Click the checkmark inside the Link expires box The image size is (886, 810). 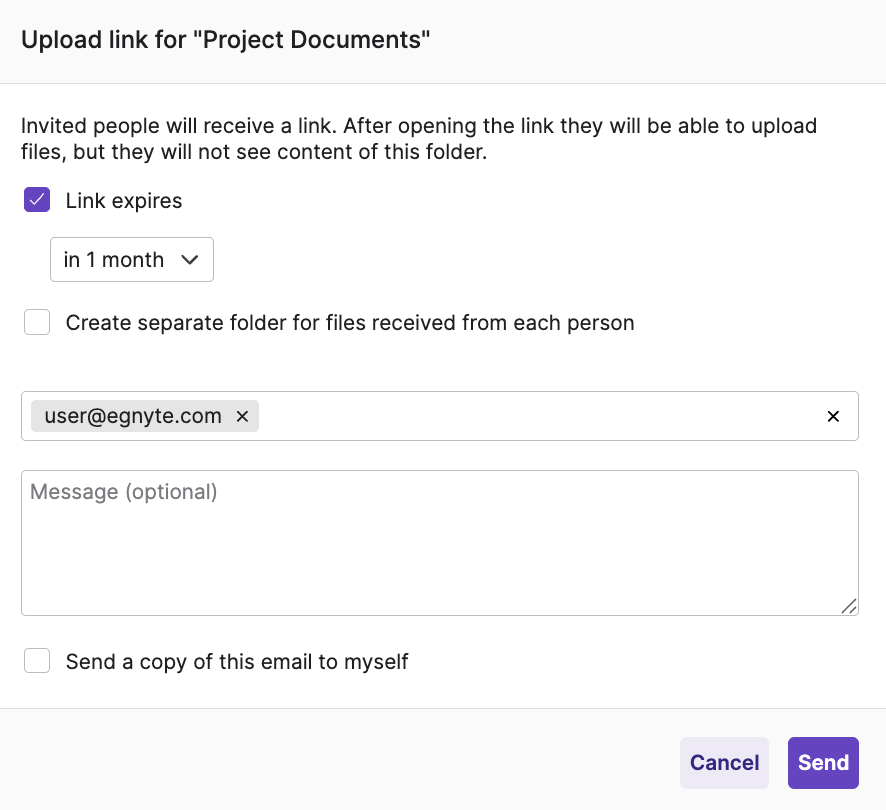tap(36, 199)
